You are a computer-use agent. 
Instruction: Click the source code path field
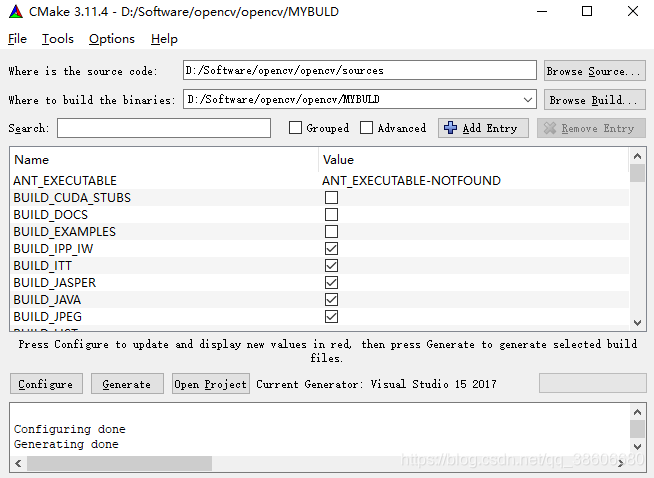click(360, 70)
